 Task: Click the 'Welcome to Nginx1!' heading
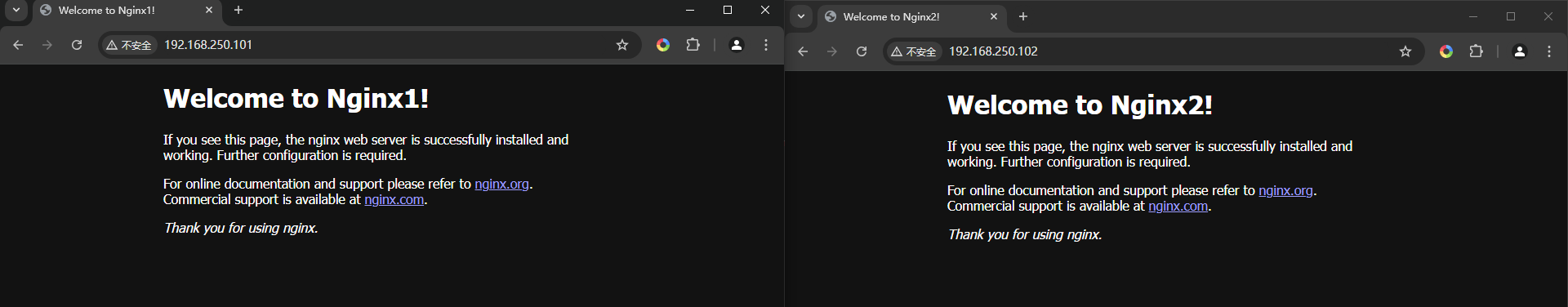click(296, 99)
